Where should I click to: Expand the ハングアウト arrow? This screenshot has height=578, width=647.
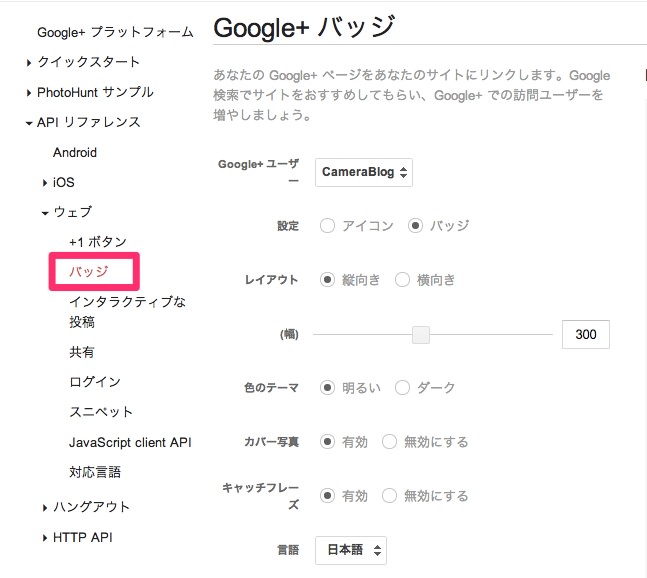click(x=45, y=507)
